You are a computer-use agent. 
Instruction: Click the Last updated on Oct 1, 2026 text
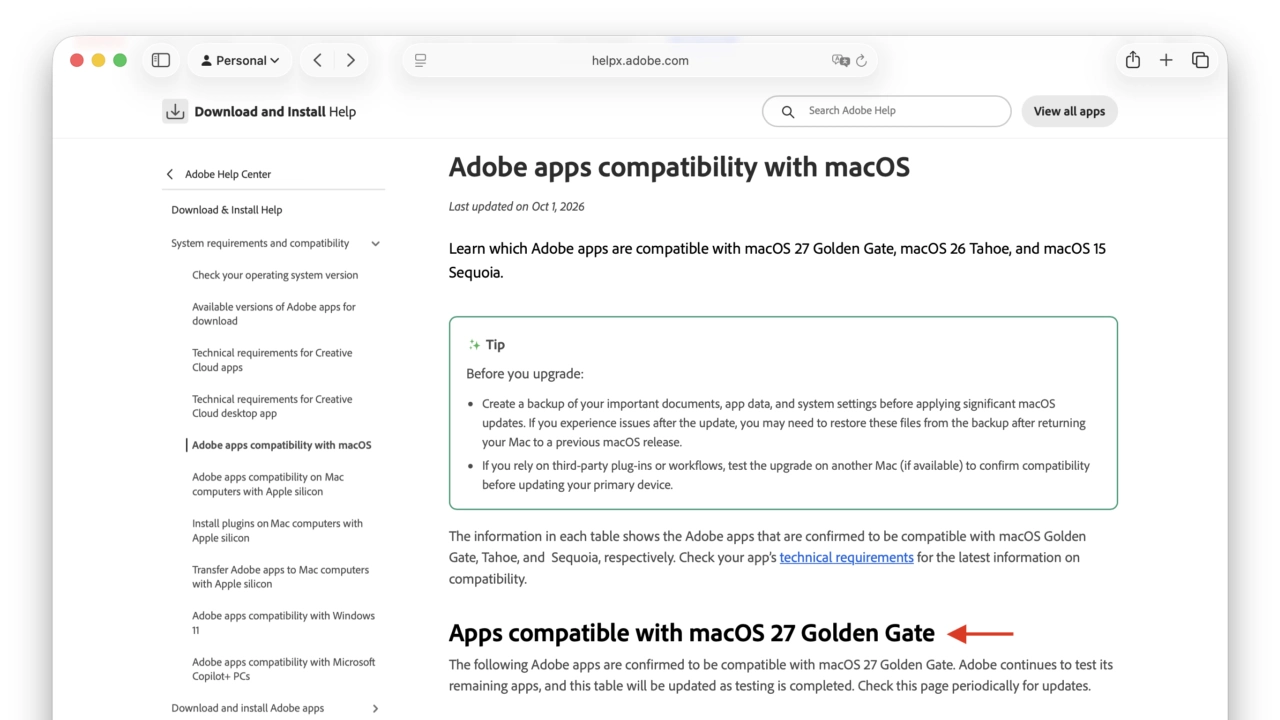516,206
